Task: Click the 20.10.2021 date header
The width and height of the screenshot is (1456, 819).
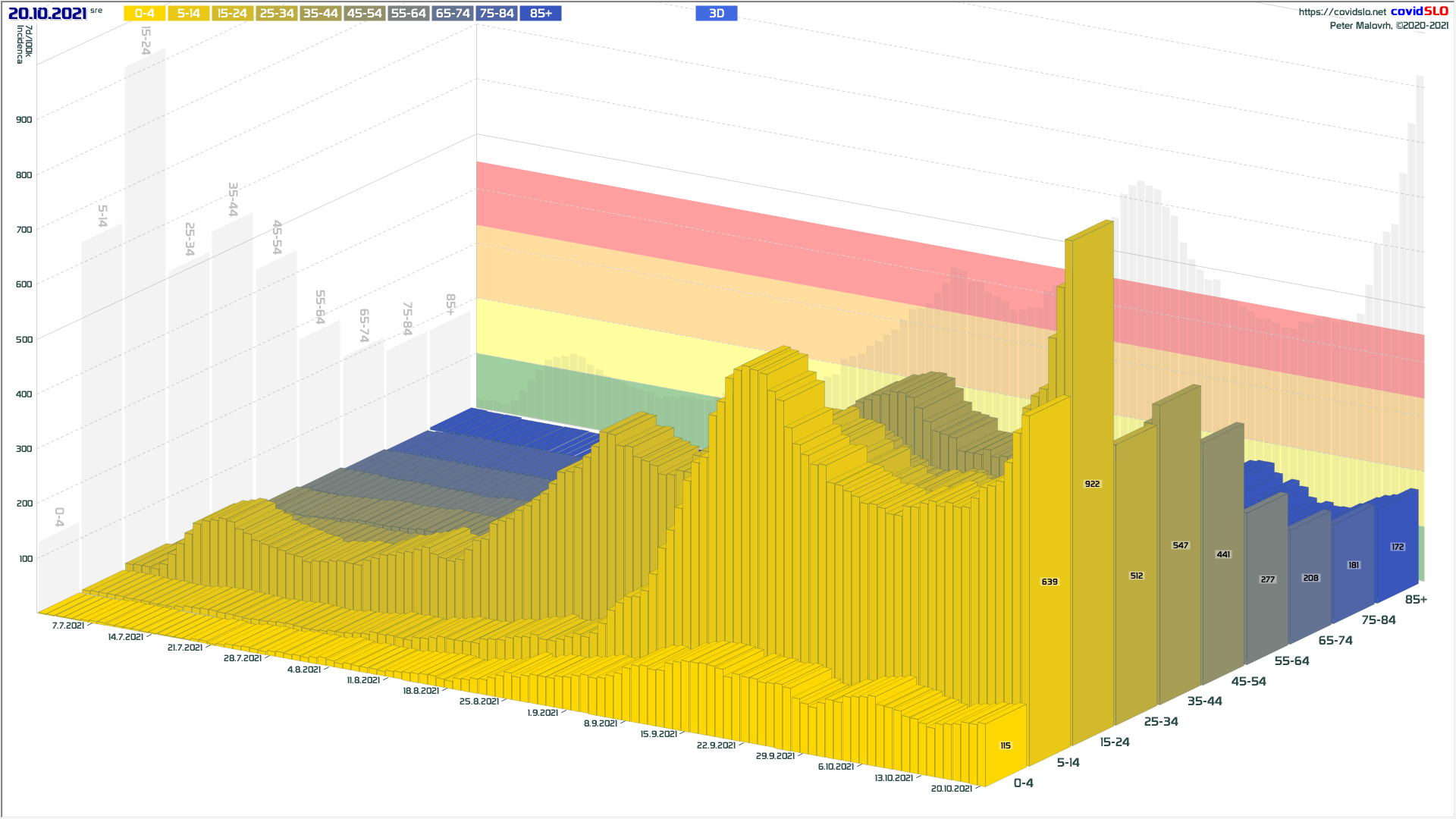Action: (48, 14)
